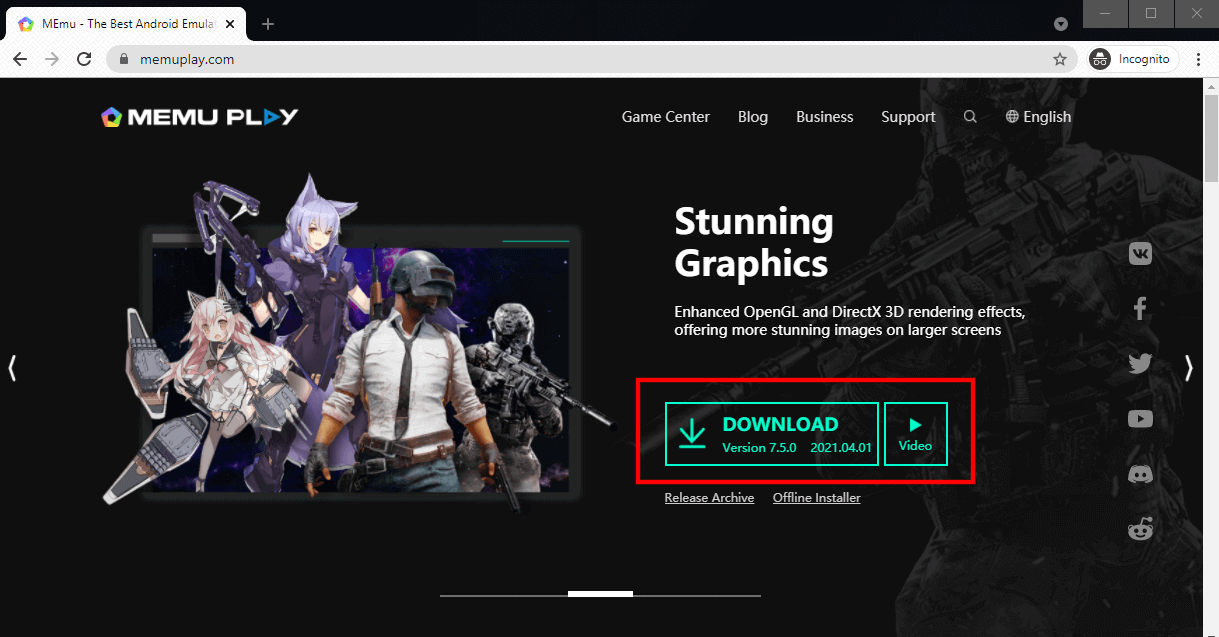Image resolution: width=1219 pixels, height=637 pixels.
Task: Select the MEmu browser tab
Action: (125, 24)
